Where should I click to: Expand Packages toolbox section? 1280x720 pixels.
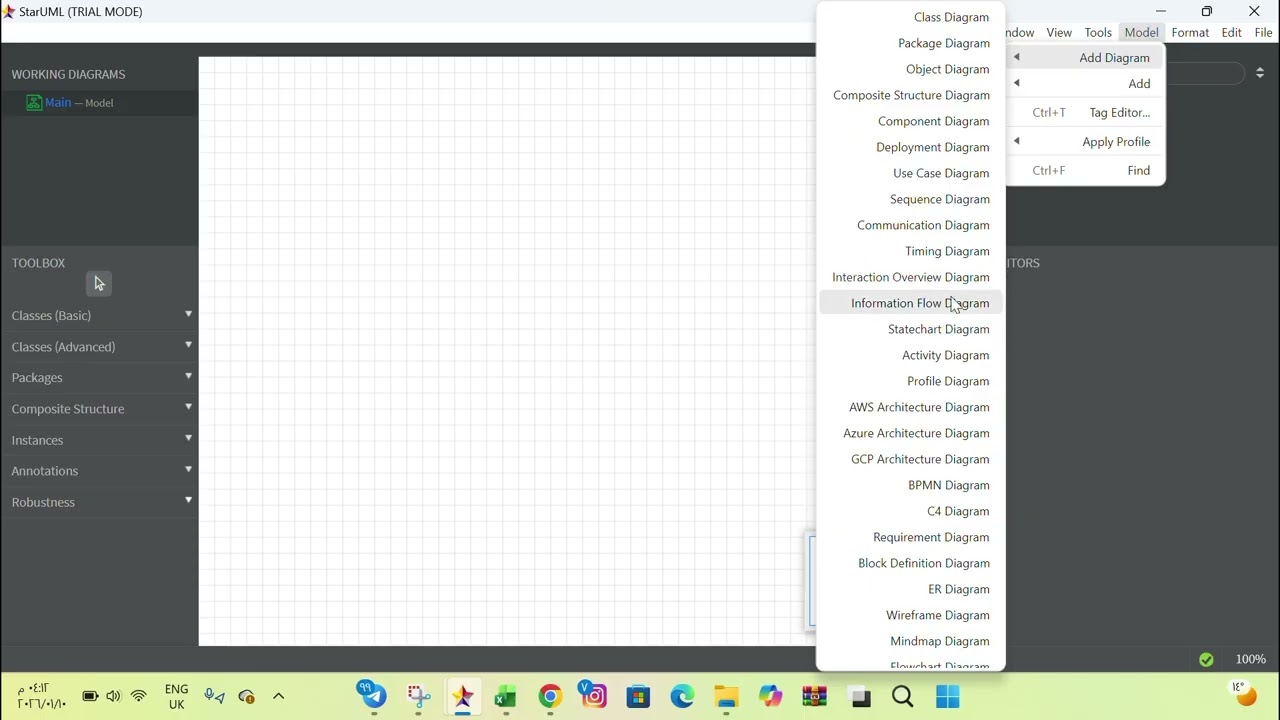point(101,378)
